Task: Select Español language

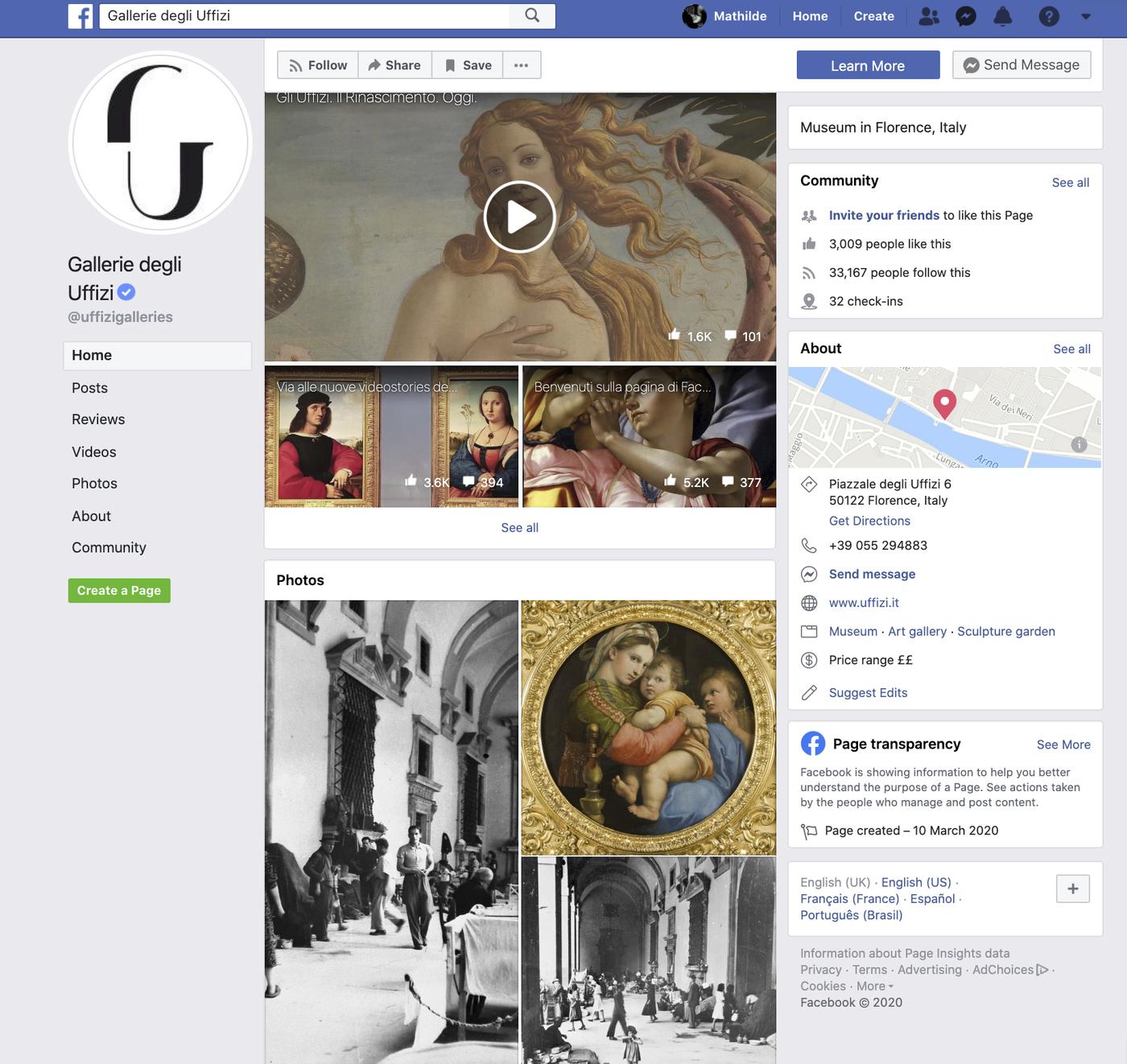Action: 932,899
